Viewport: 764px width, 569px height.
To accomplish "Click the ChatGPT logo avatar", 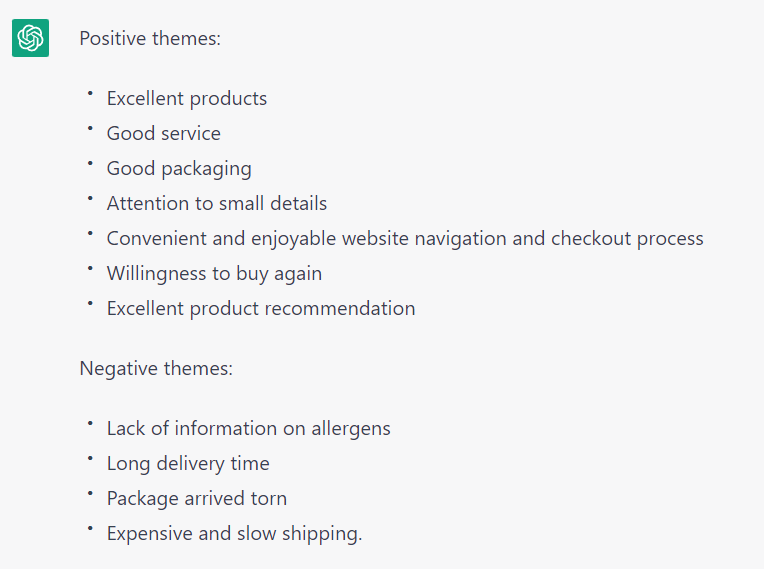I will pyautogui.click(x=30, y=38).
